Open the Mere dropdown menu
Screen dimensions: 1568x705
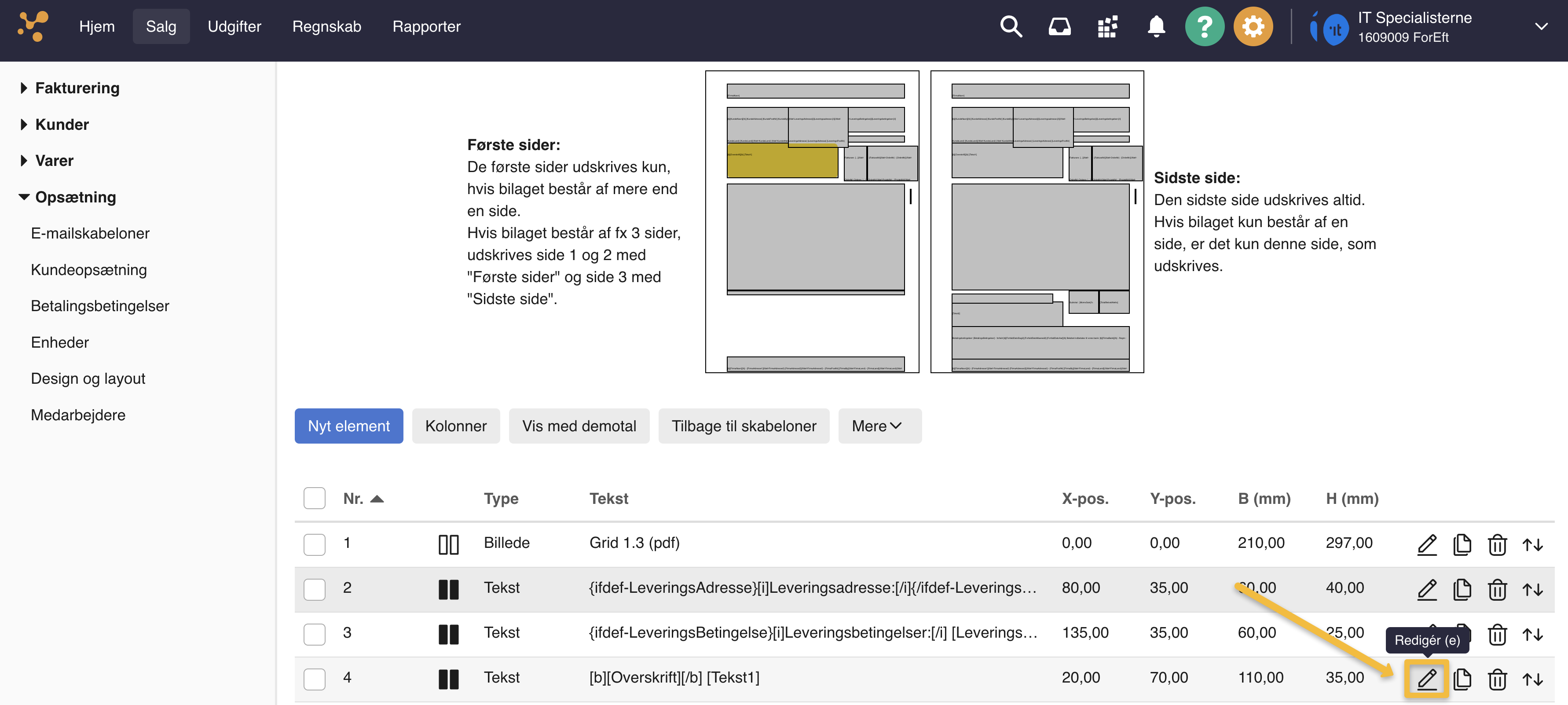pyautogui.click(x=879, y=426)
